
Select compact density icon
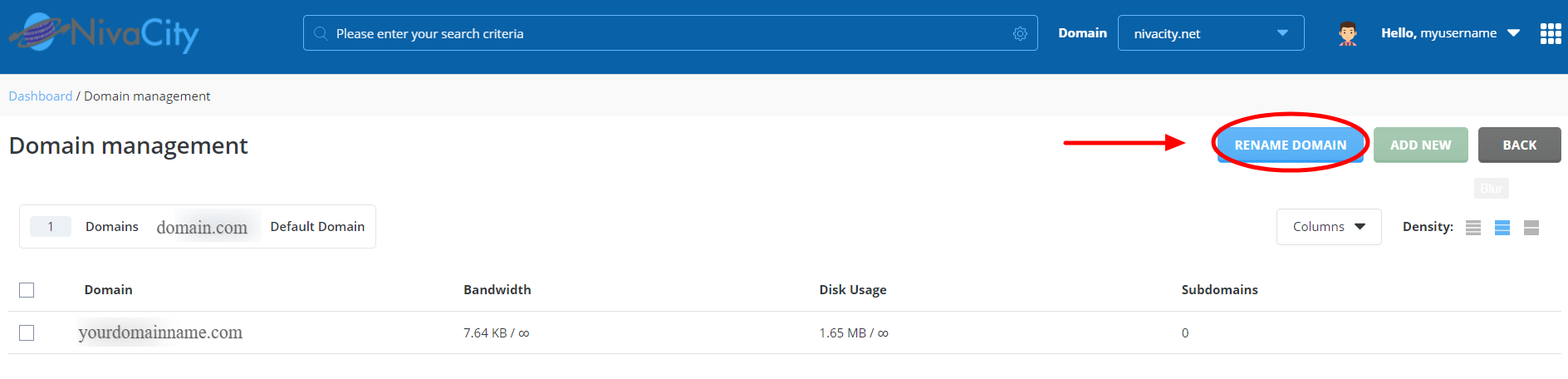pos(1473,227)
